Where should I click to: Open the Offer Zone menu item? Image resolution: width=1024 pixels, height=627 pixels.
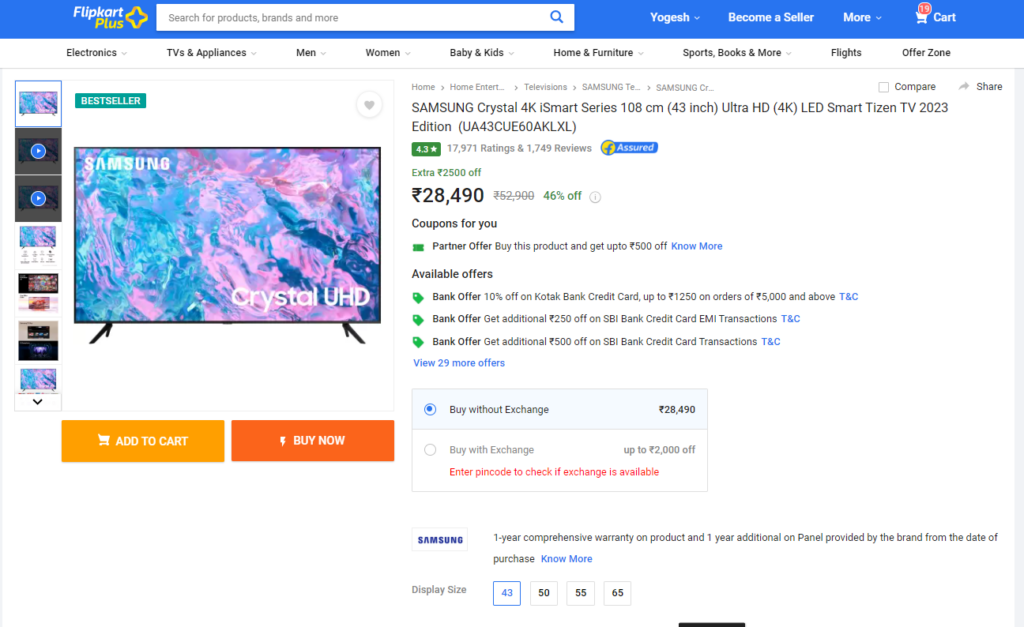click(x=926, y=53)
